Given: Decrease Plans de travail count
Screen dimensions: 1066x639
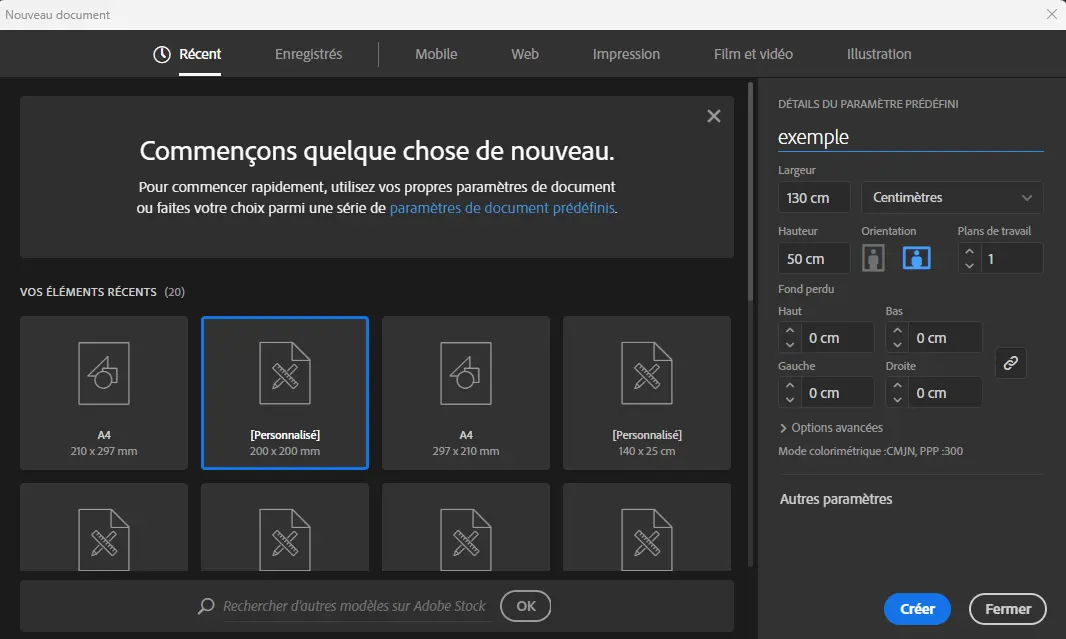Looking at the screenshot, I should [969, 266].
